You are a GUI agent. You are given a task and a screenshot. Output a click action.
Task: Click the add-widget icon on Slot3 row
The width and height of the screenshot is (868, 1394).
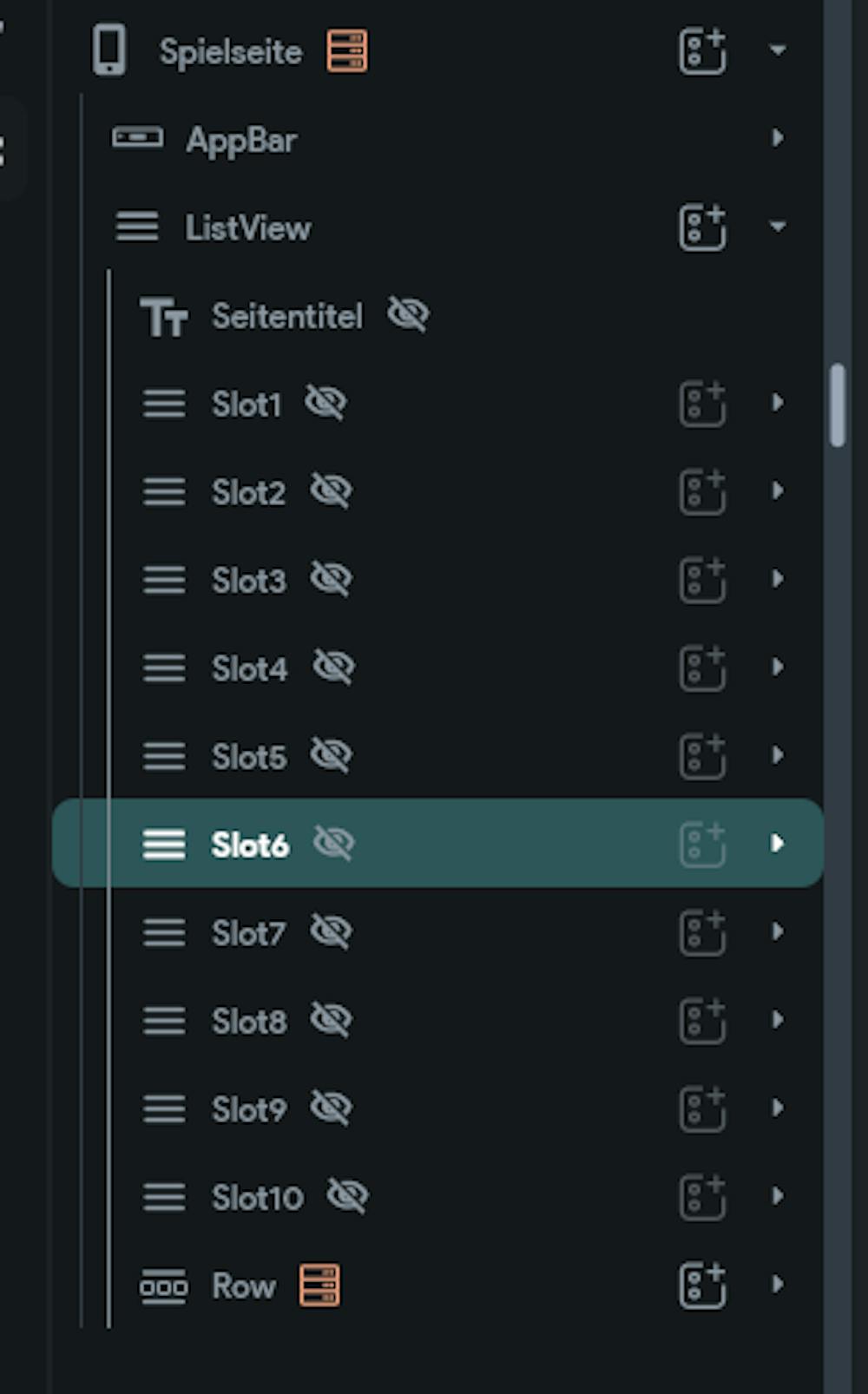tap(701, 580)
